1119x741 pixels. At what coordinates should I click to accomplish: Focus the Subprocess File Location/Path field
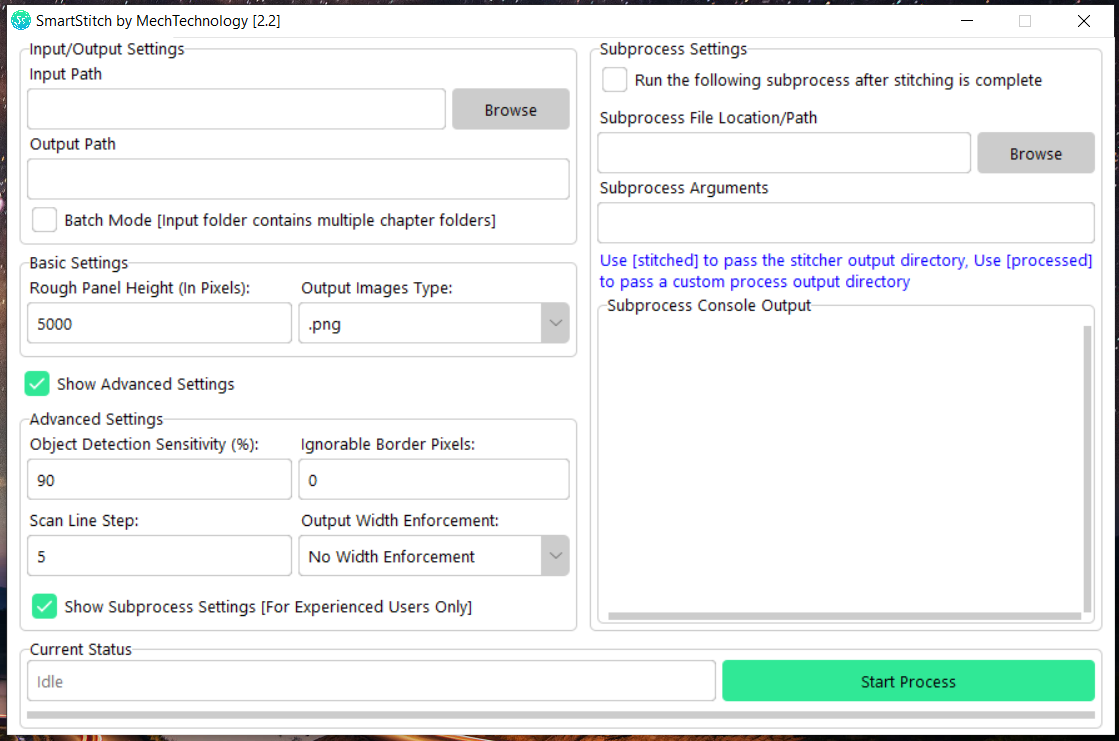pyautogui.click(x=784, y=153)
